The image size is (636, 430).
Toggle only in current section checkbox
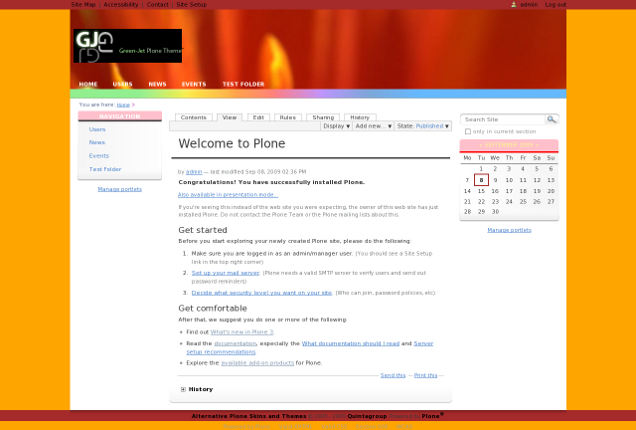pos(468,131)
